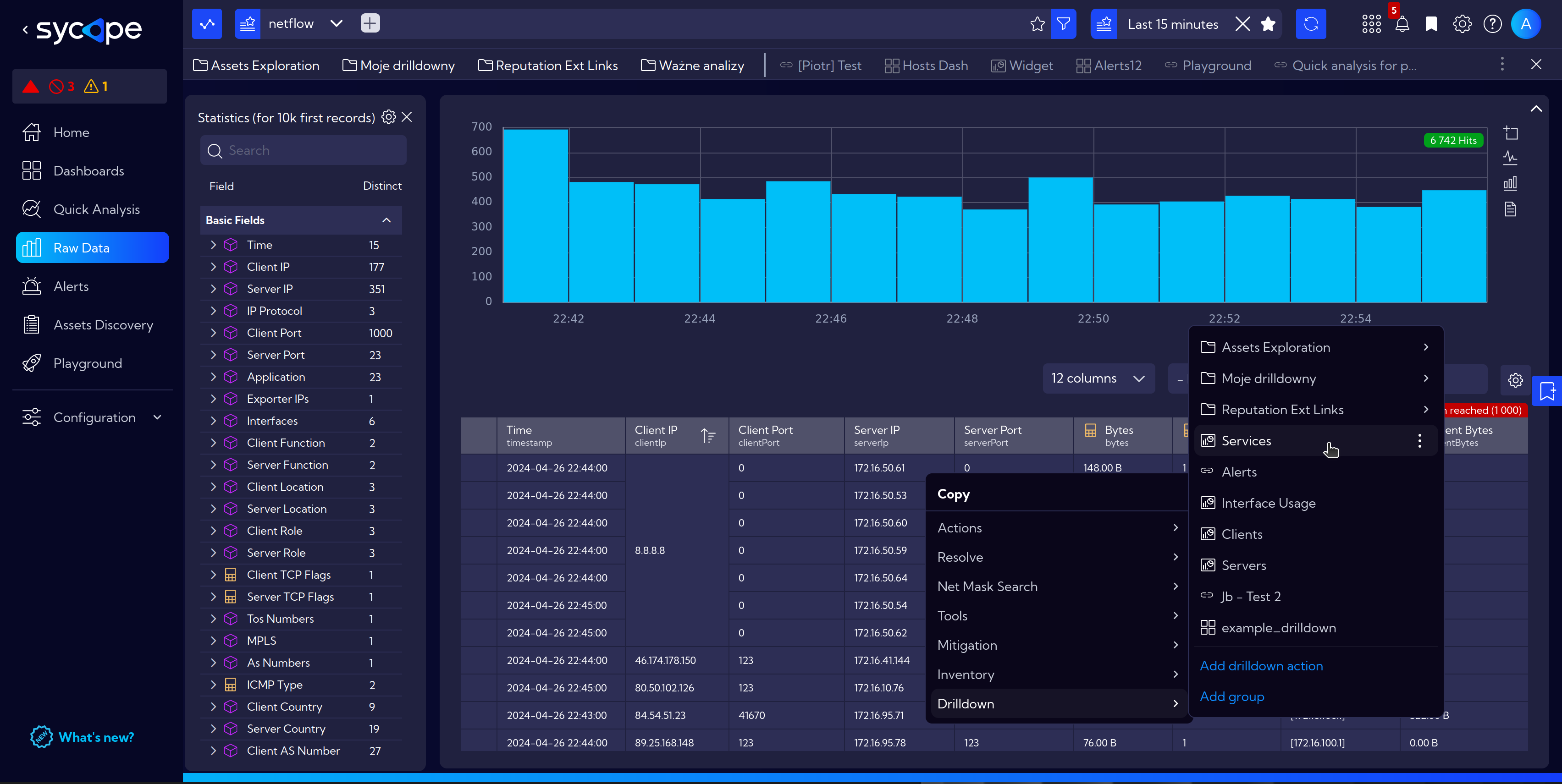The image size is (1562, 784).
Task: Open the Services three-dot options
Action: point(1419,440)
